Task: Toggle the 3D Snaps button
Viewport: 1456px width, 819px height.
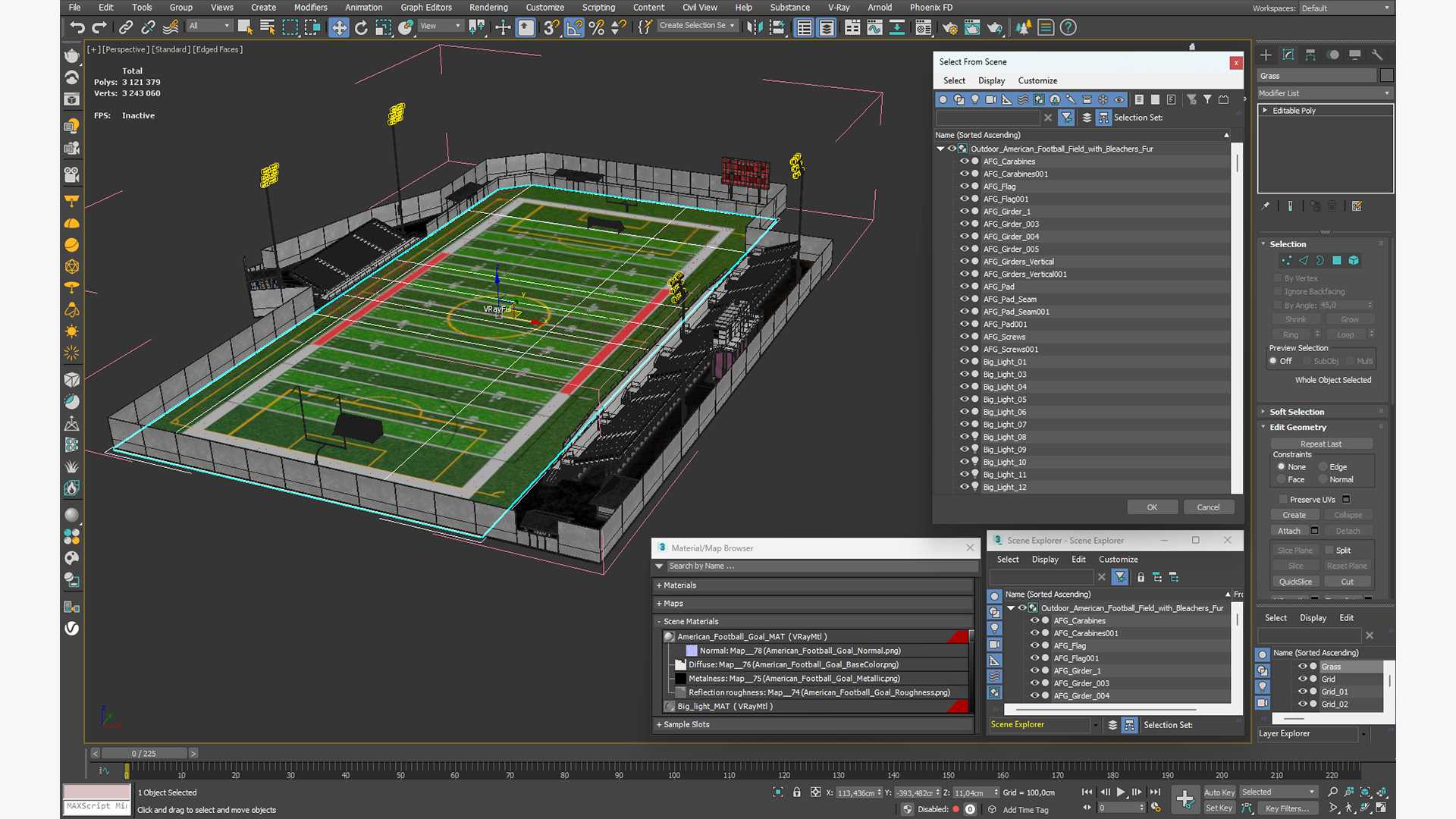Action: tap(551, 28)
